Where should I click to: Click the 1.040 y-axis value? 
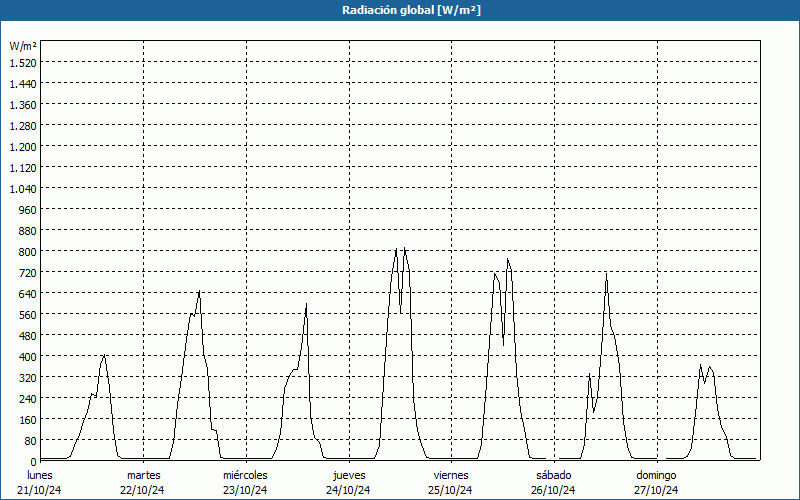click(x=23, y=188)
